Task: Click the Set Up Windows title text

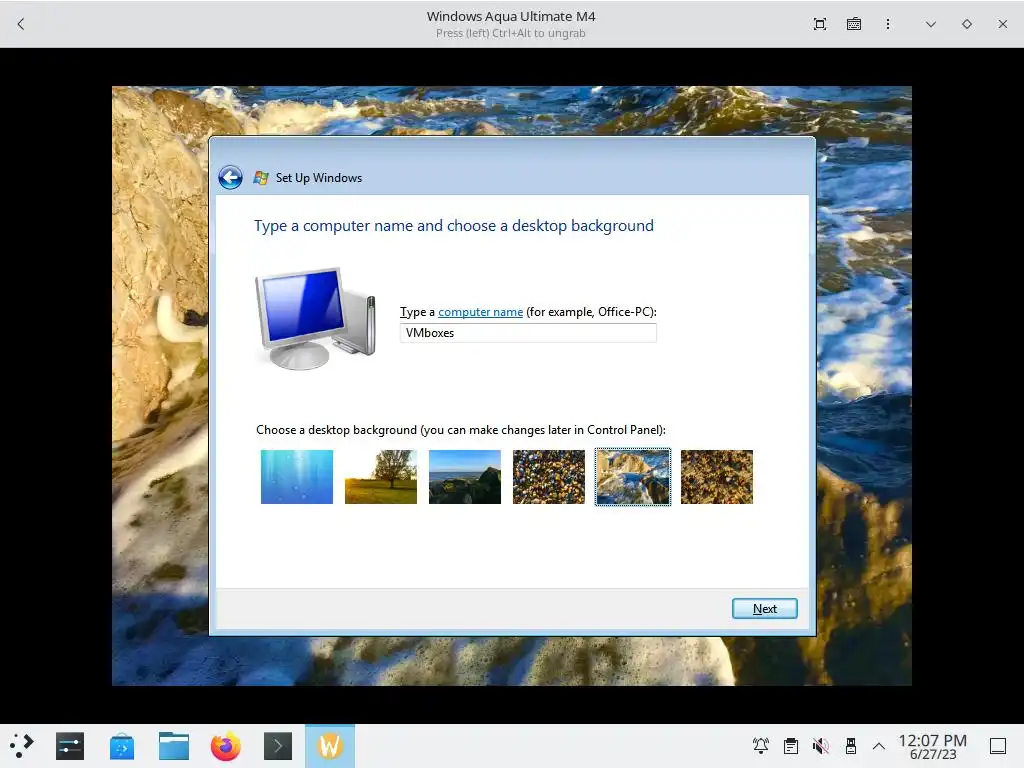Action: pos(319,178)
